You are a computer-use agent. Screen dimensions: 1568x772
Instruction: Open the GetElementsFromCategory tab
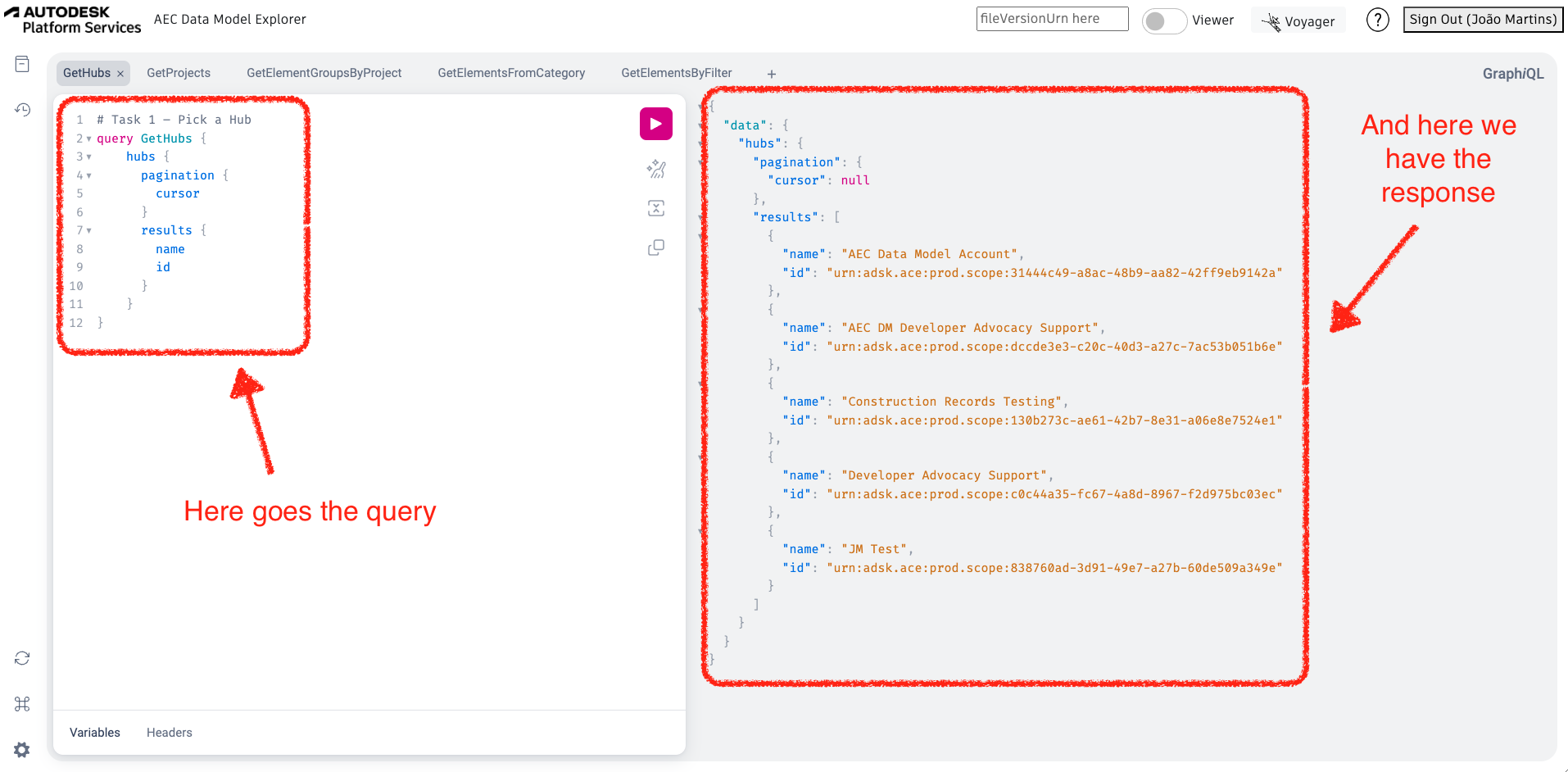[x=511, y=73]
